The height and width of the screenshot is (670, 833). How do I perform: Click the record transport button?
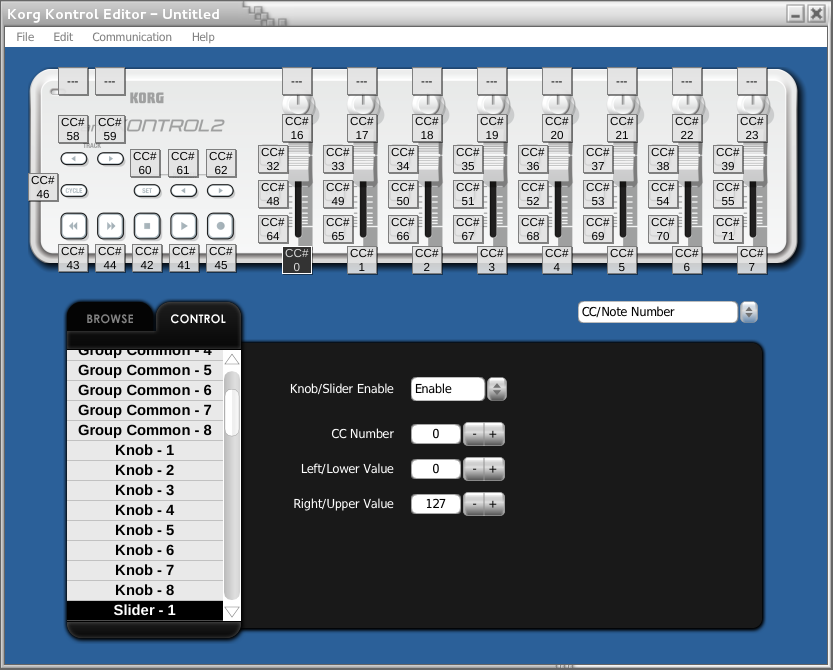pyautogui.click(x=220, y=226)
